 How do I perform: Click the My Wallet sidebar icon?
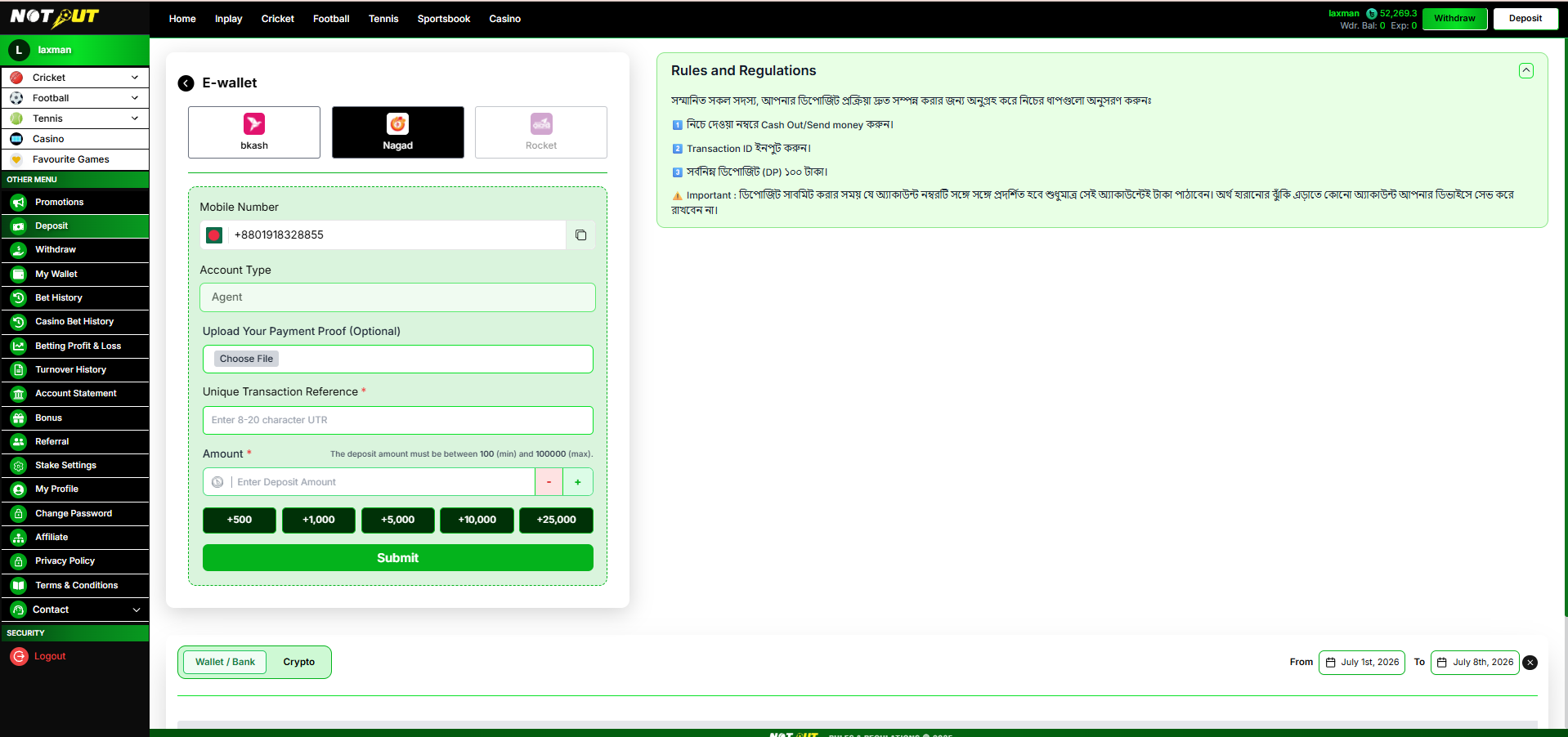pyautogui.click(x=19, y=275)
